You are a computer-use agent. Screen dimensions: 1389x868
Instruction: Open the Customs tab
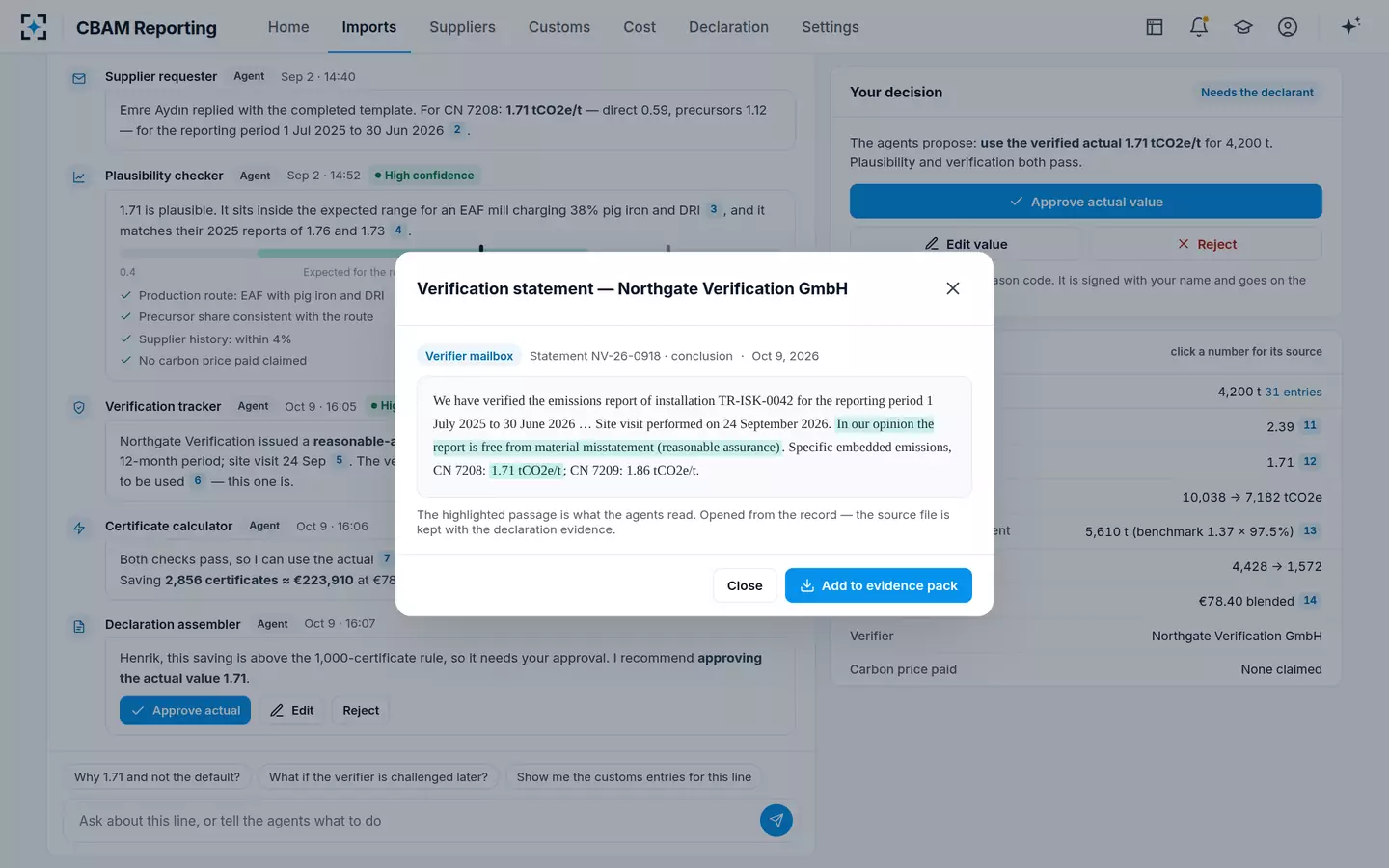[x=559, y=27]
